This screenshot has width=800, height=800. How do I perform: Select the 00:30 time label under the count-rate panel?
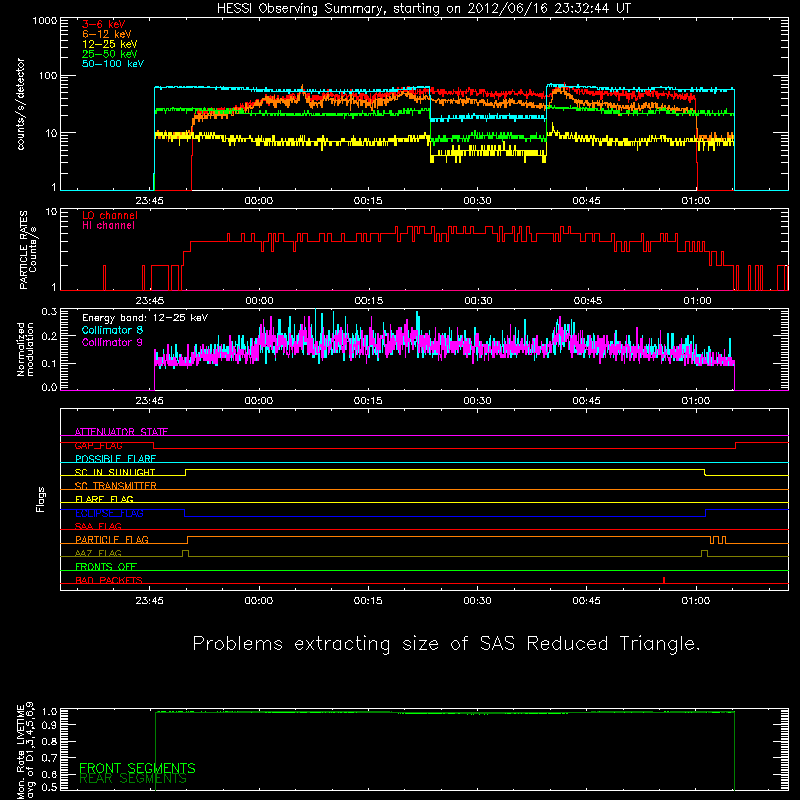(x=477, y=201)
